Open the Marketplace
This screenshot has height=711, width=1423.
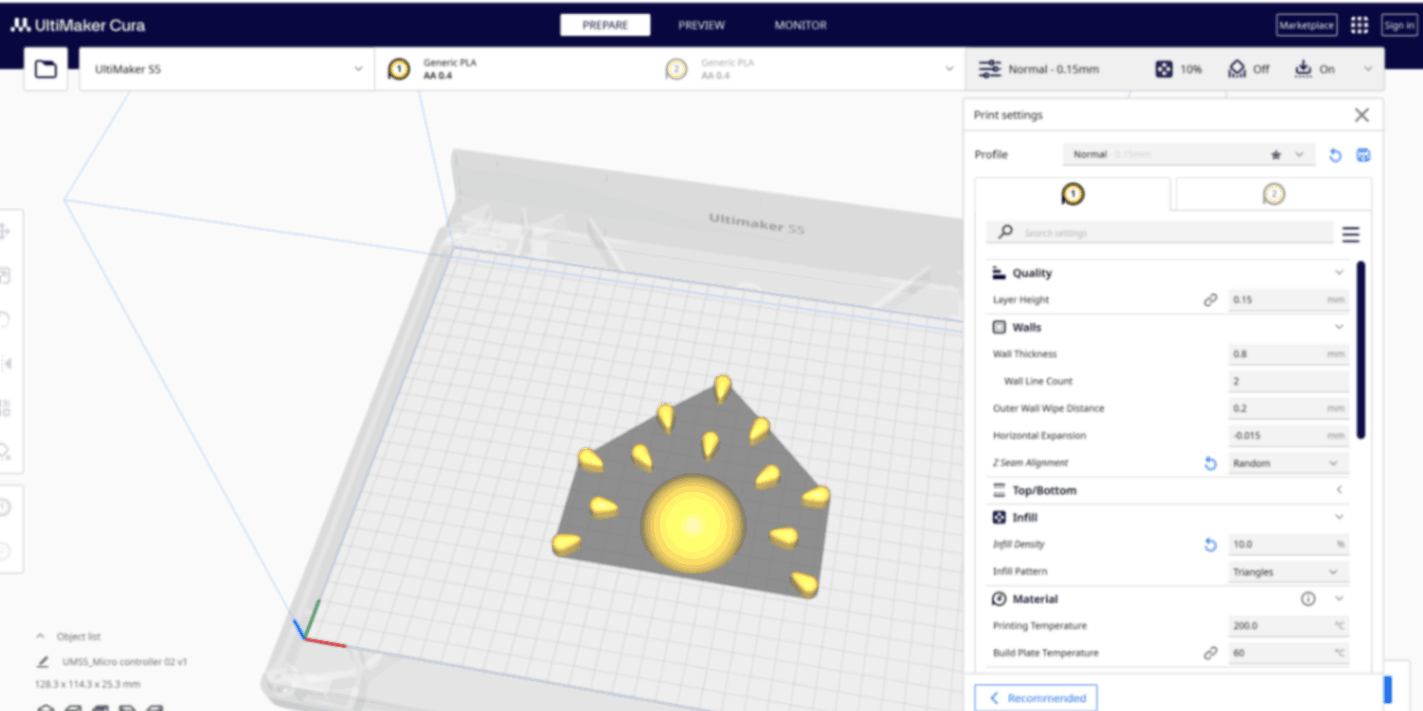(1306, 26)
